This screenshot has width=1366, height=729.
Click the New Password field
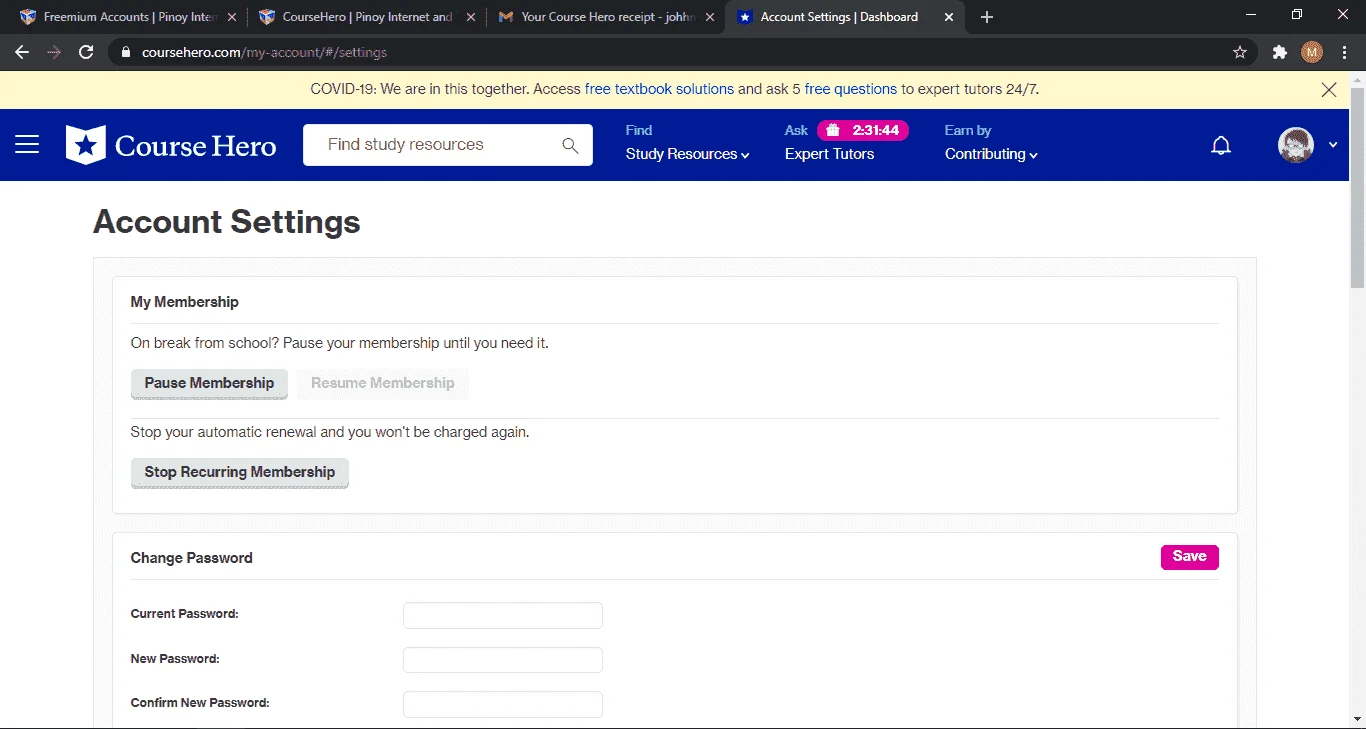(x=503, y=660)
